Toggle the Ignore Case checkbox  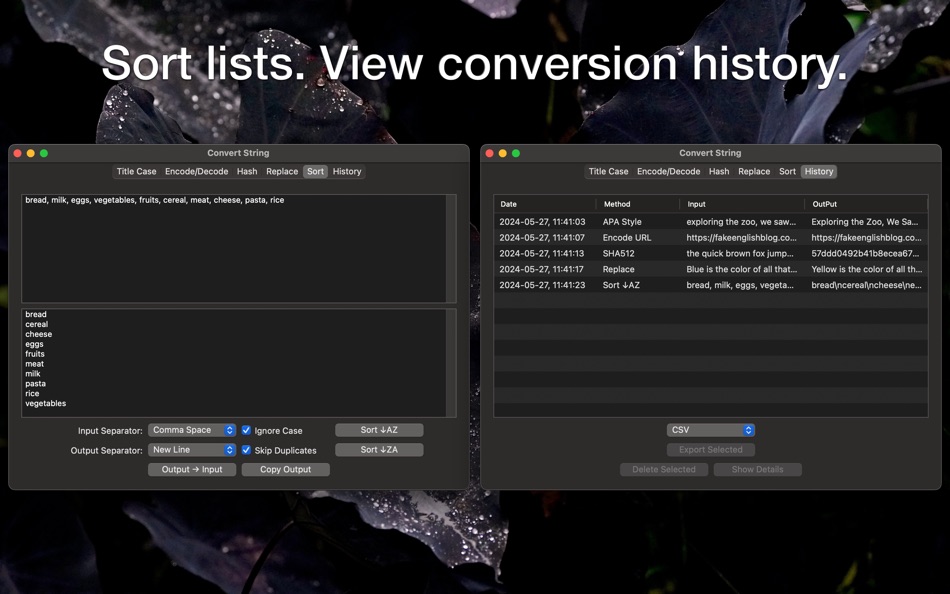pyautogui.click(x=247, y=431)
